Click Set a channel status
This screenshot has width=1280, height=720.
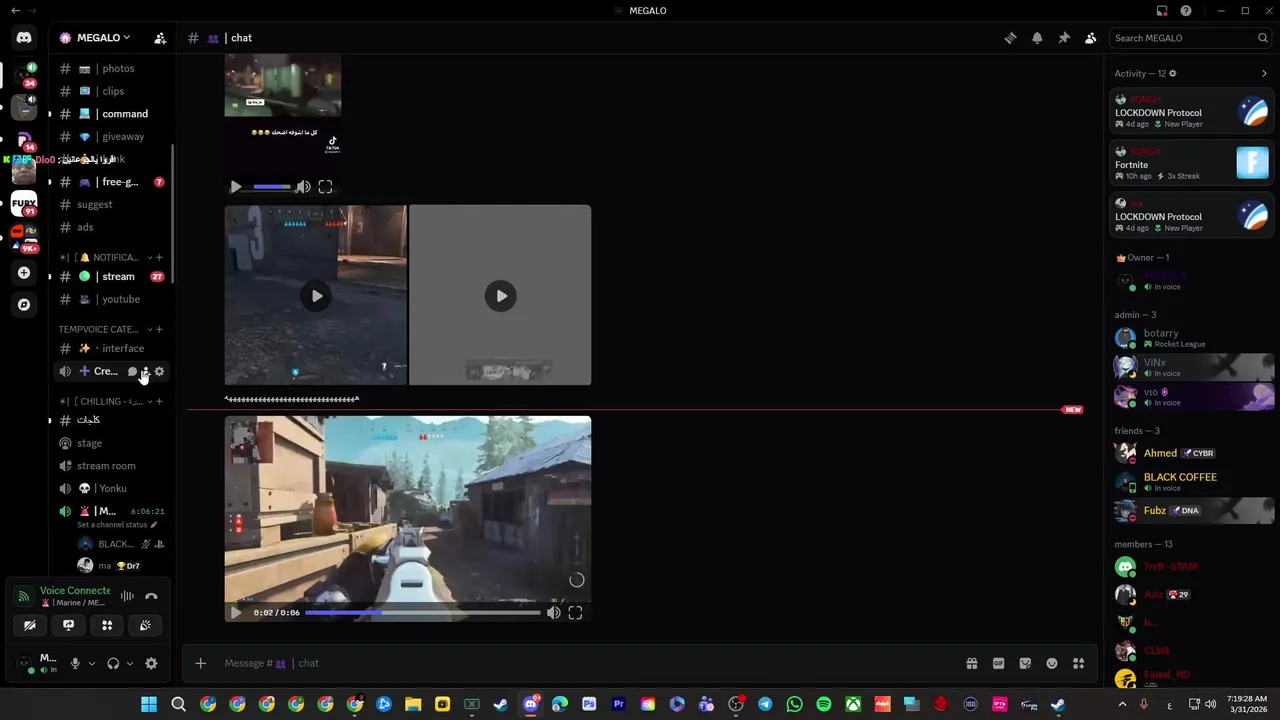[x=117, y=525]
